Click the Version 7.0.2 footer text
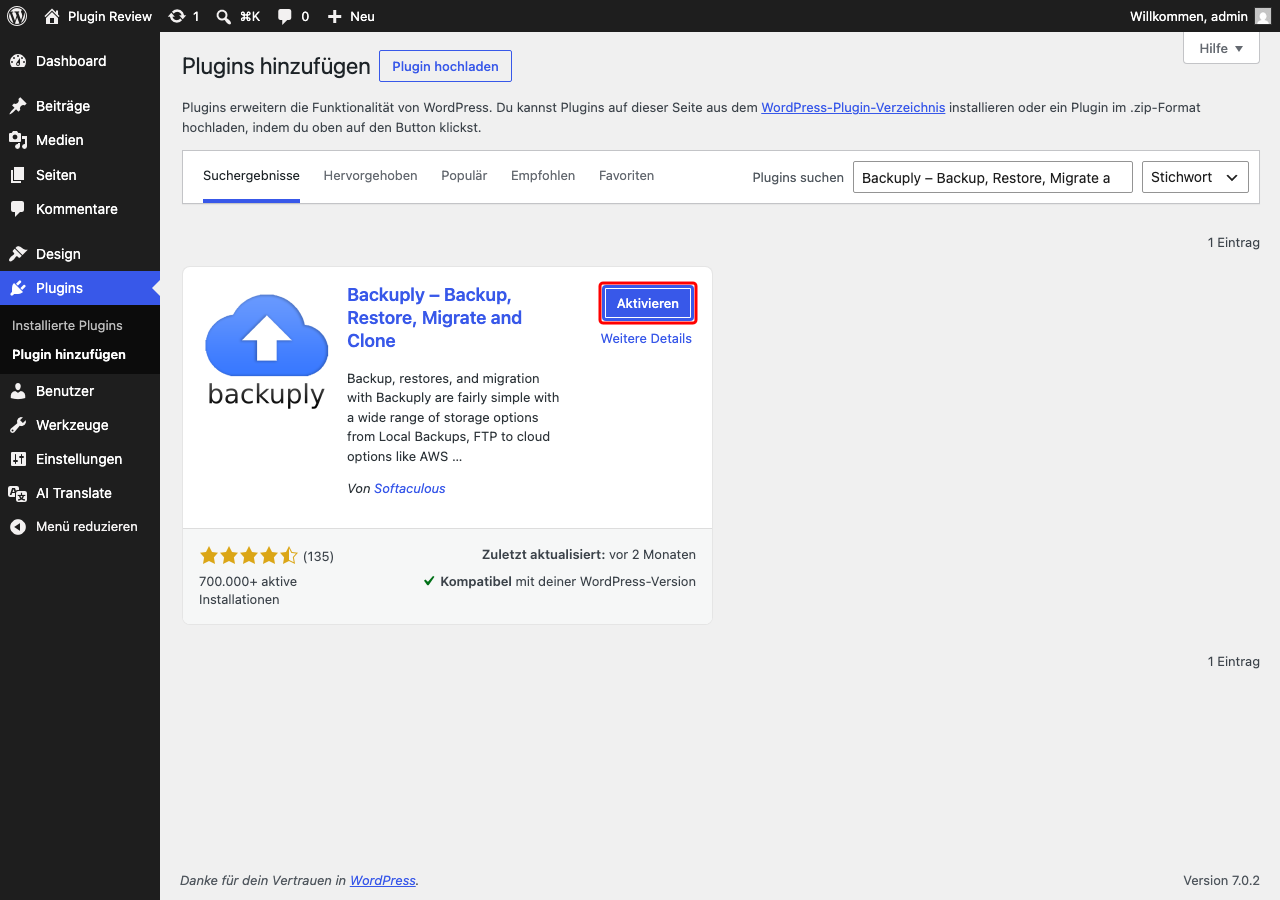 [x=1221, y=880]
